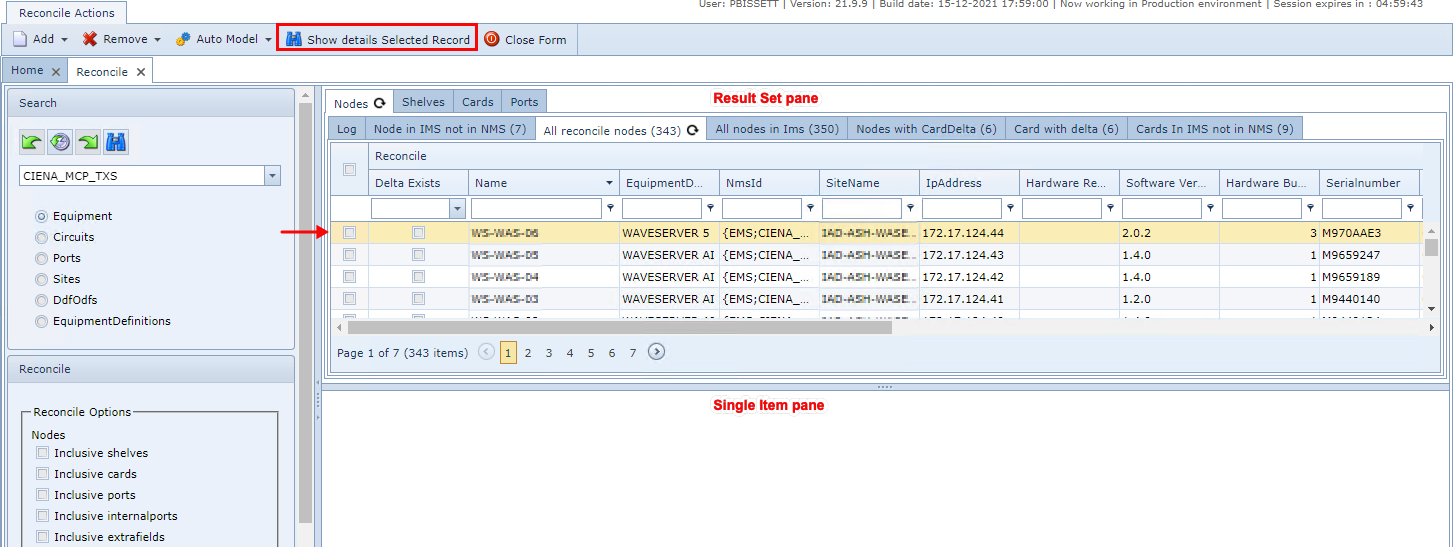The width and height of the screenshot is (1453, 547).
Task: Click the Close Form power icon
Action: (492, 40)
